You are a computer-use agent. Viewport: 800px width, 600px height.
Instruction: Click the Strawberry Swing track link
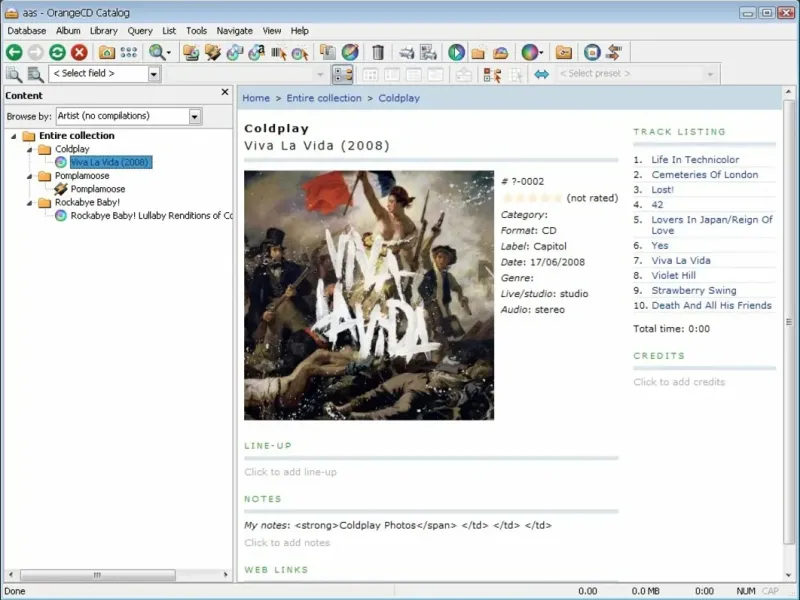pos(694,290)
